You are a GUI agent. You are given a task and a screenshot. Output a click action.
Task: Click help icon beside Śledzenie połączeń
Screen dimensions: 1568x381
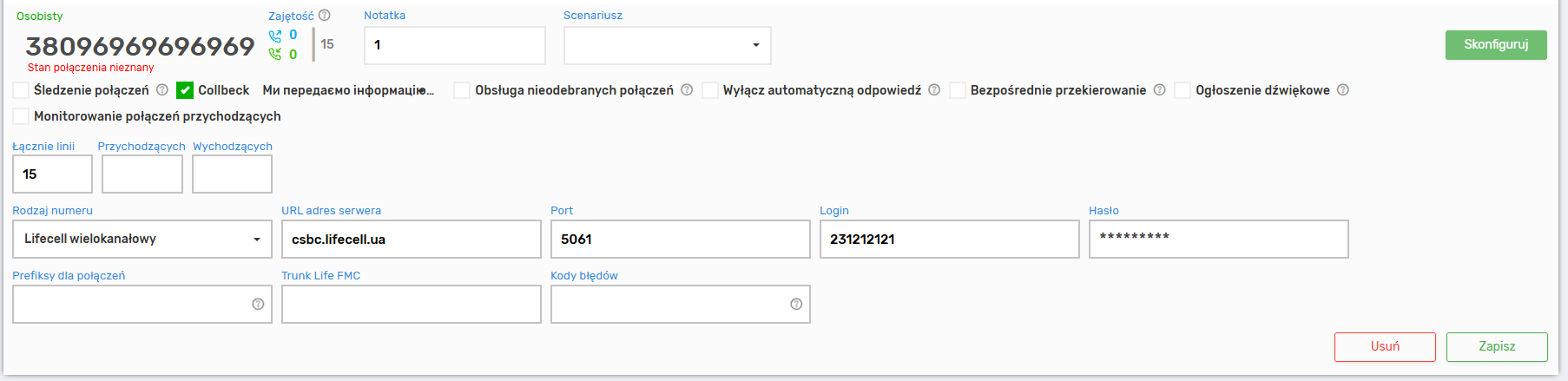pyautogui.click(x=162, y=90)
